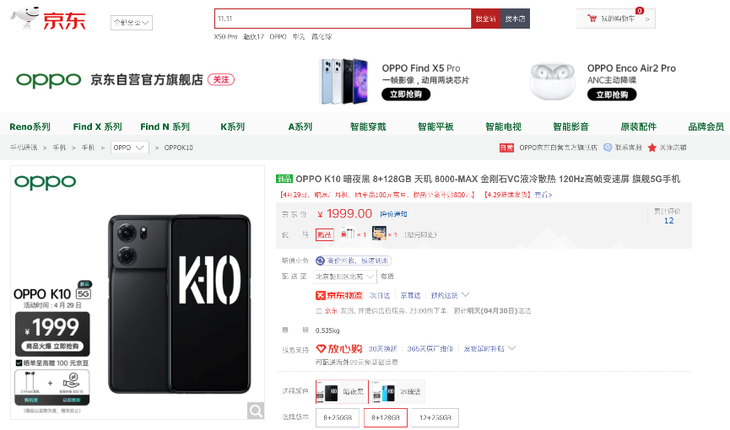Select the 8+256GB version option

point(338,417)
